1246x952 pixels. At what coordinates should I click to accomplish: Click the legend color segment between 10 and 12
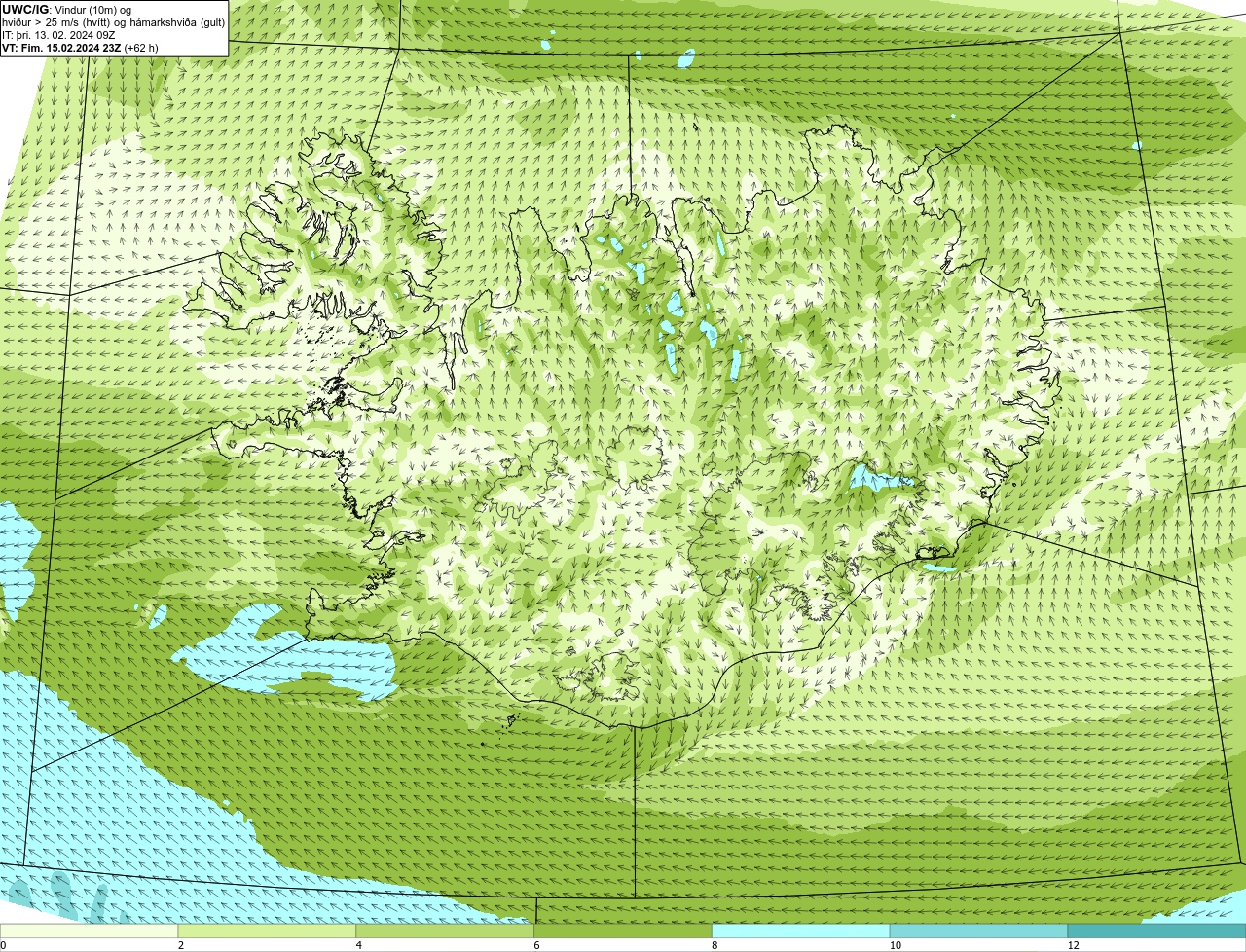pos(978,932)
